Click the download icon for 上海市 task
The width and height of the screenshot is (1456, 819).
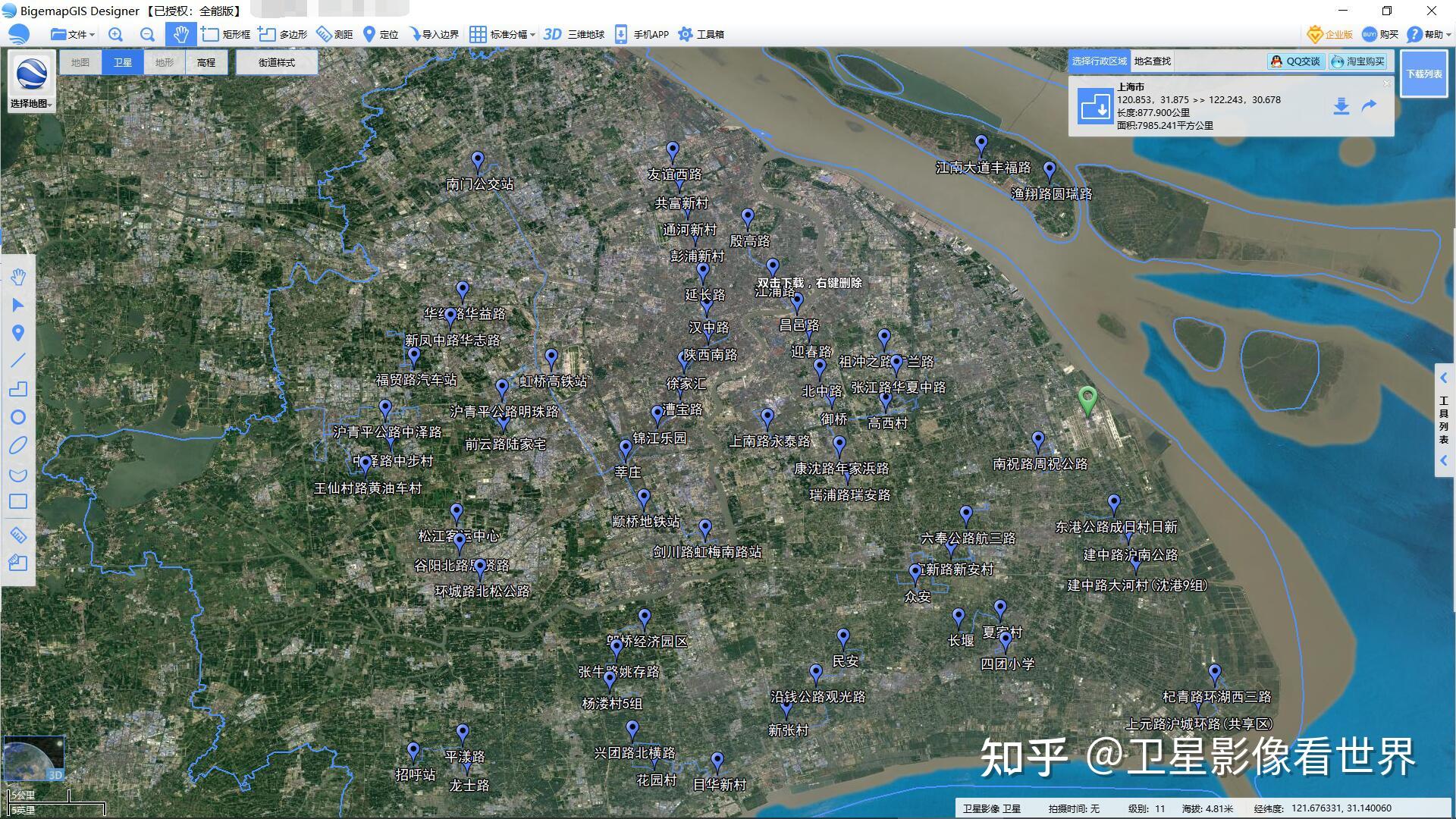coord(1341,106)
